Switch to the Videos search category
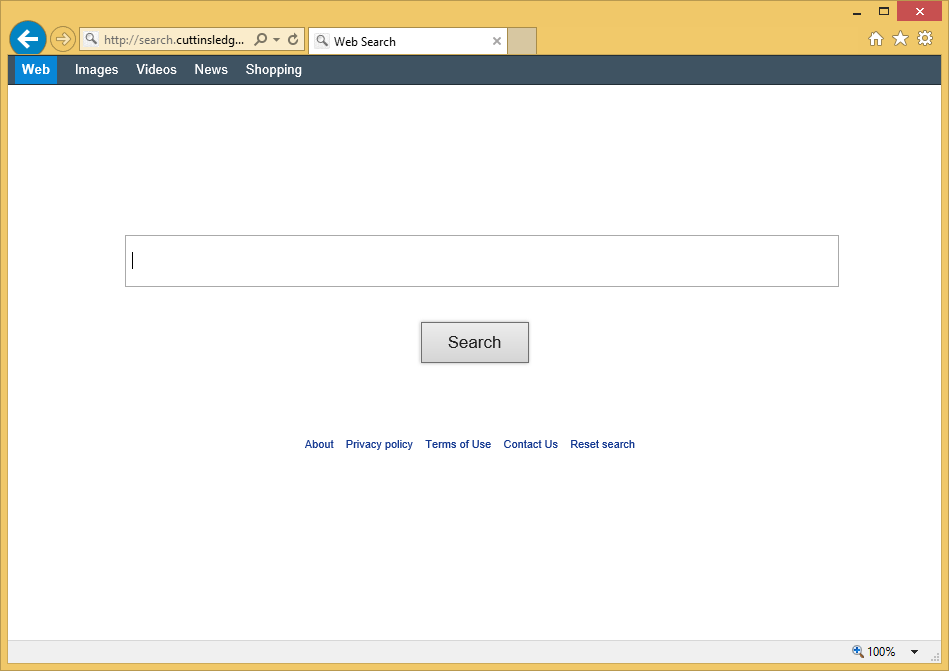The width and height of the screenshot is (949, 671). (x=156, y=70)
